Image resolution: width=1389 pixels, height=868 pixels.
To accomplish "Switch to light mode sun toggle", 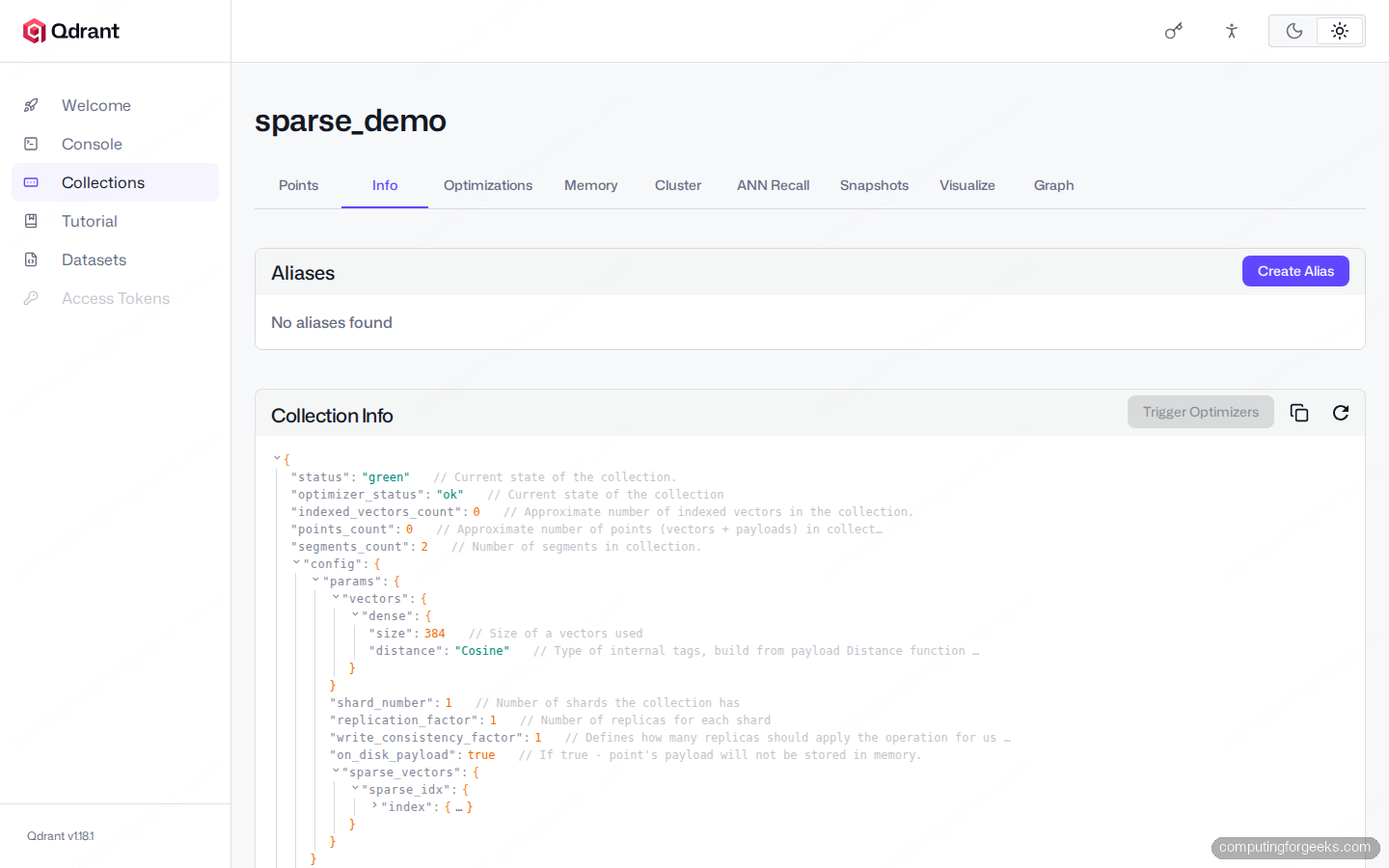I will (x=1340, y=31).
